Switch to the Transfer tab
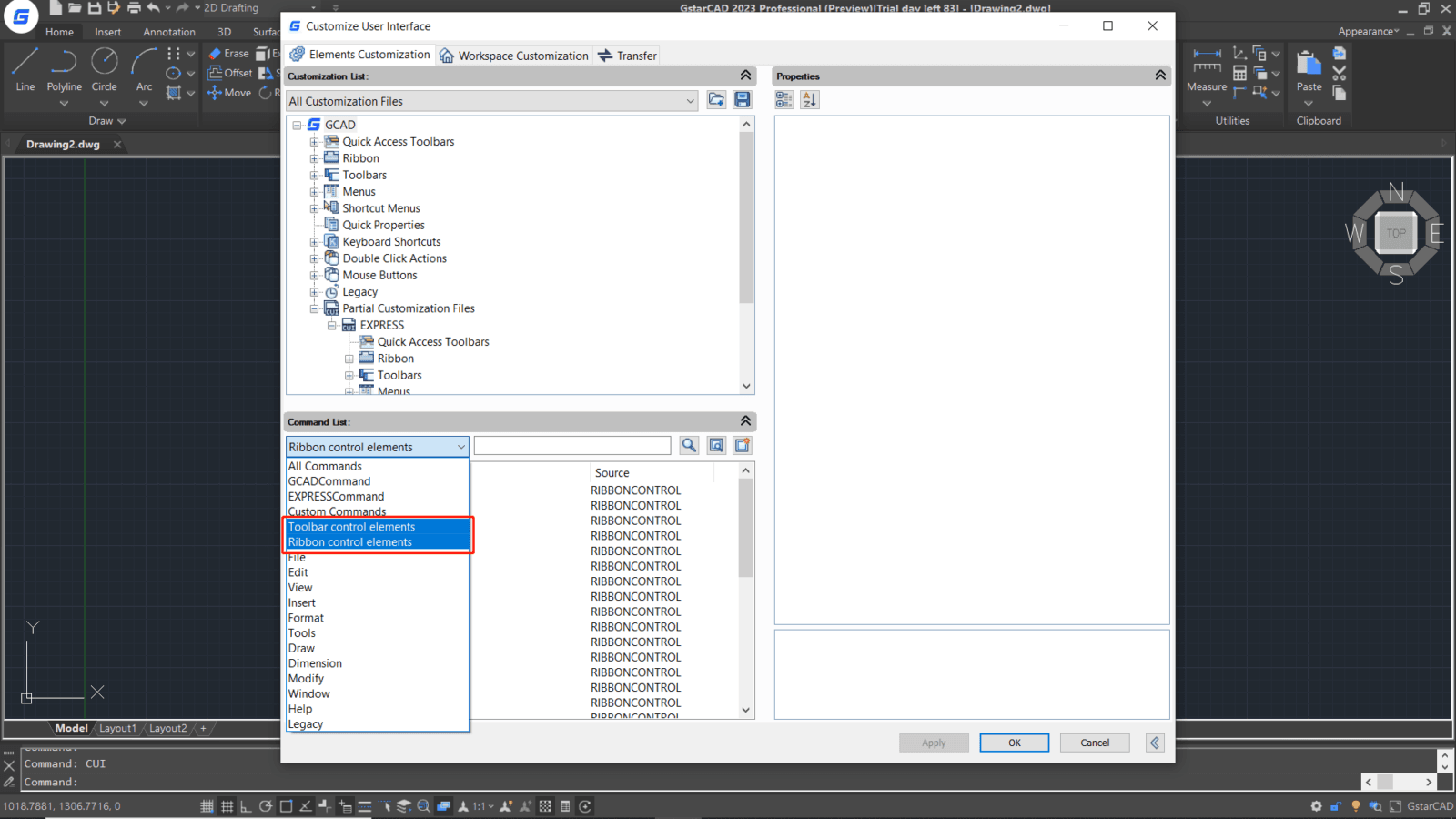Screen dimensions: 1456x819 pos(626,56)
